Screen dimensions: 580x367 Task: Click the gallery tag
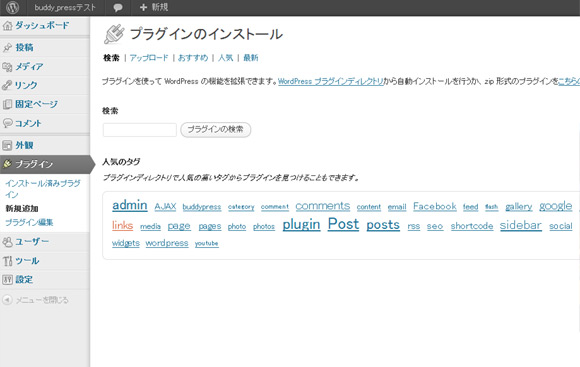[519, 206]
